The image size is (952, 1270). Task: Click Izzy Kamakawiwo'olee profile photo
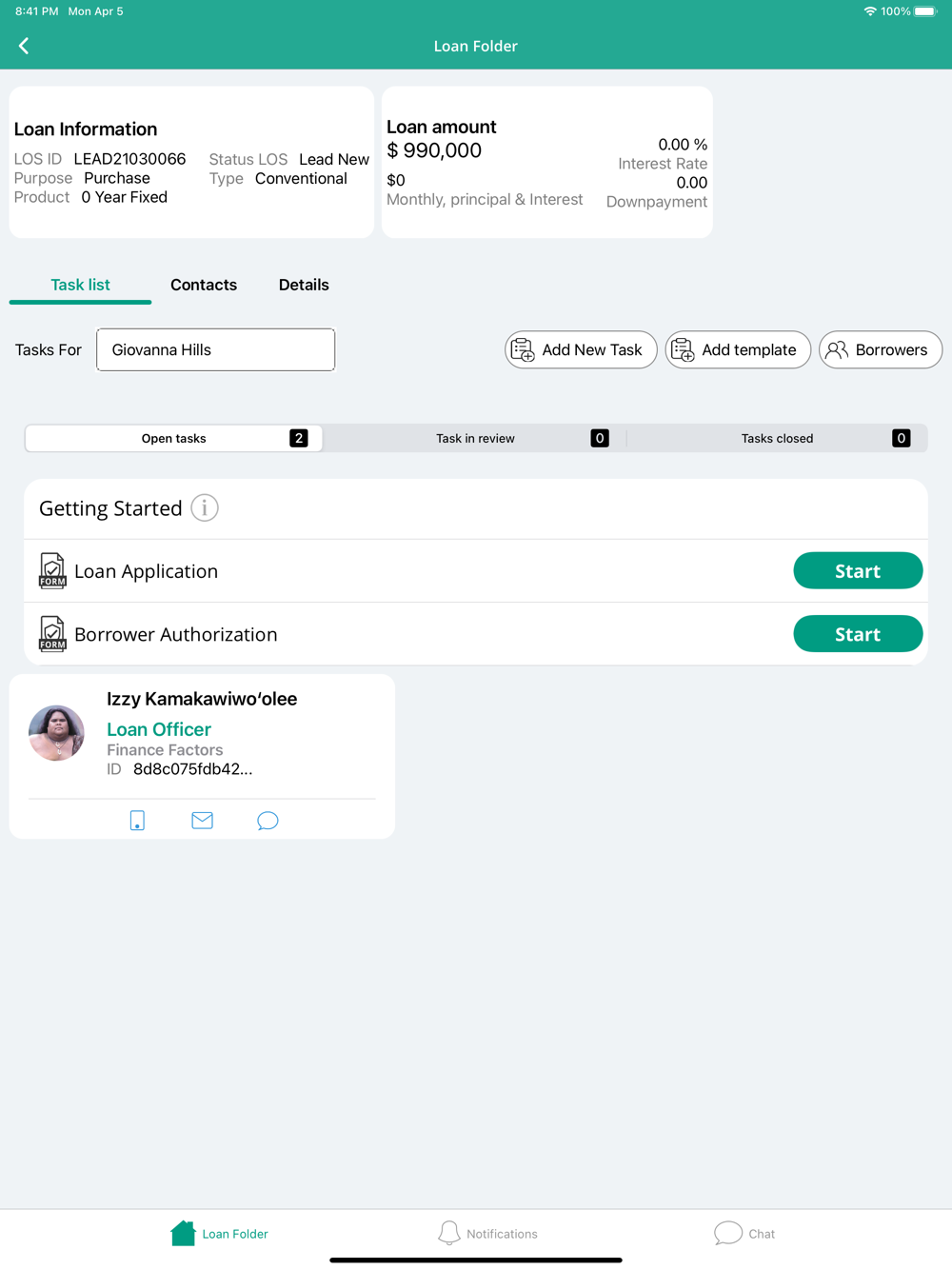click(57, 733)
